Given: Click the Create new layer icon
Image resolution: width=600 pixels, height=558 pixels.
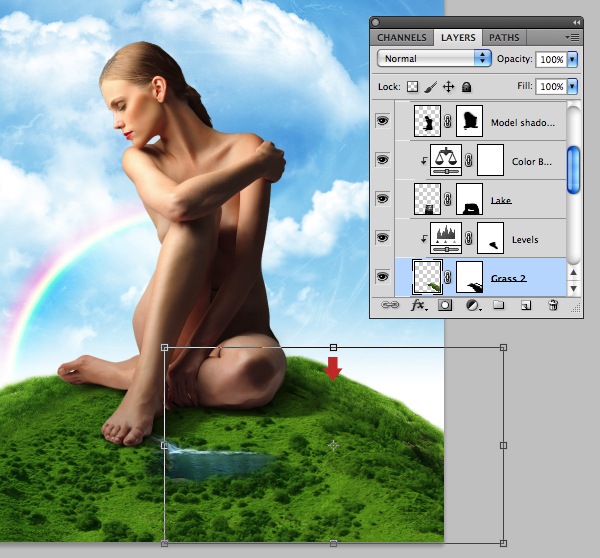Looking at the screenshot, I should 526,305.
